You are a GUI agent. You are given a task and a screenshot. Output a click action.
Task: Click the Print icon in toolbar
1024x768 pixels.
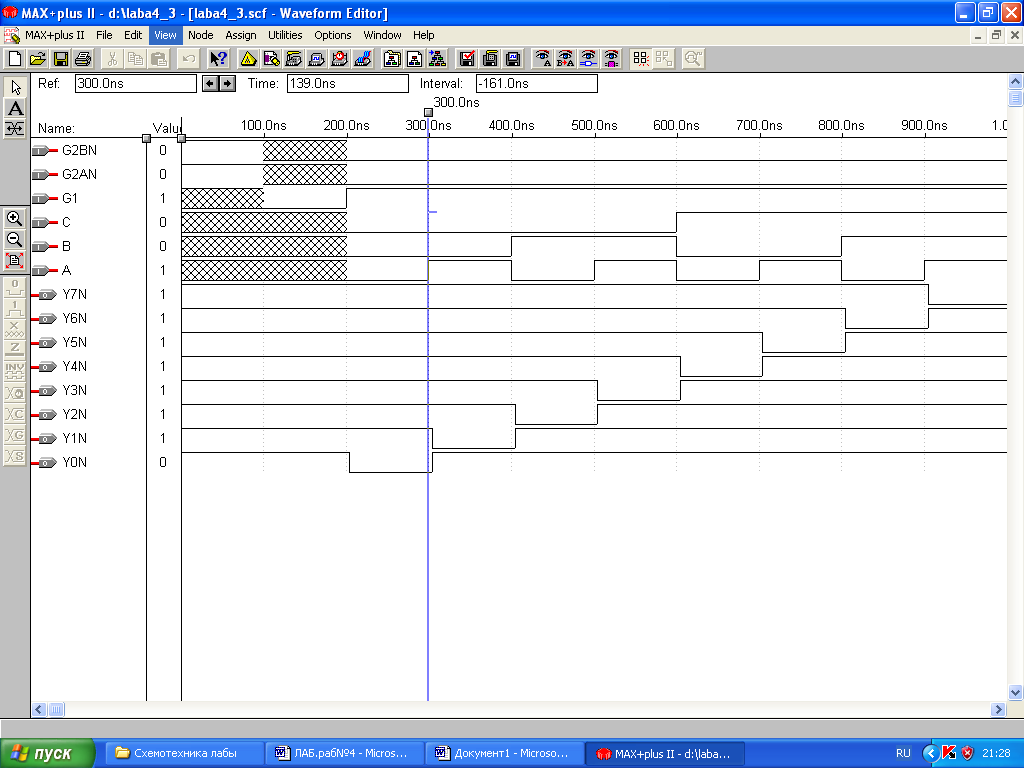(83, 59)
